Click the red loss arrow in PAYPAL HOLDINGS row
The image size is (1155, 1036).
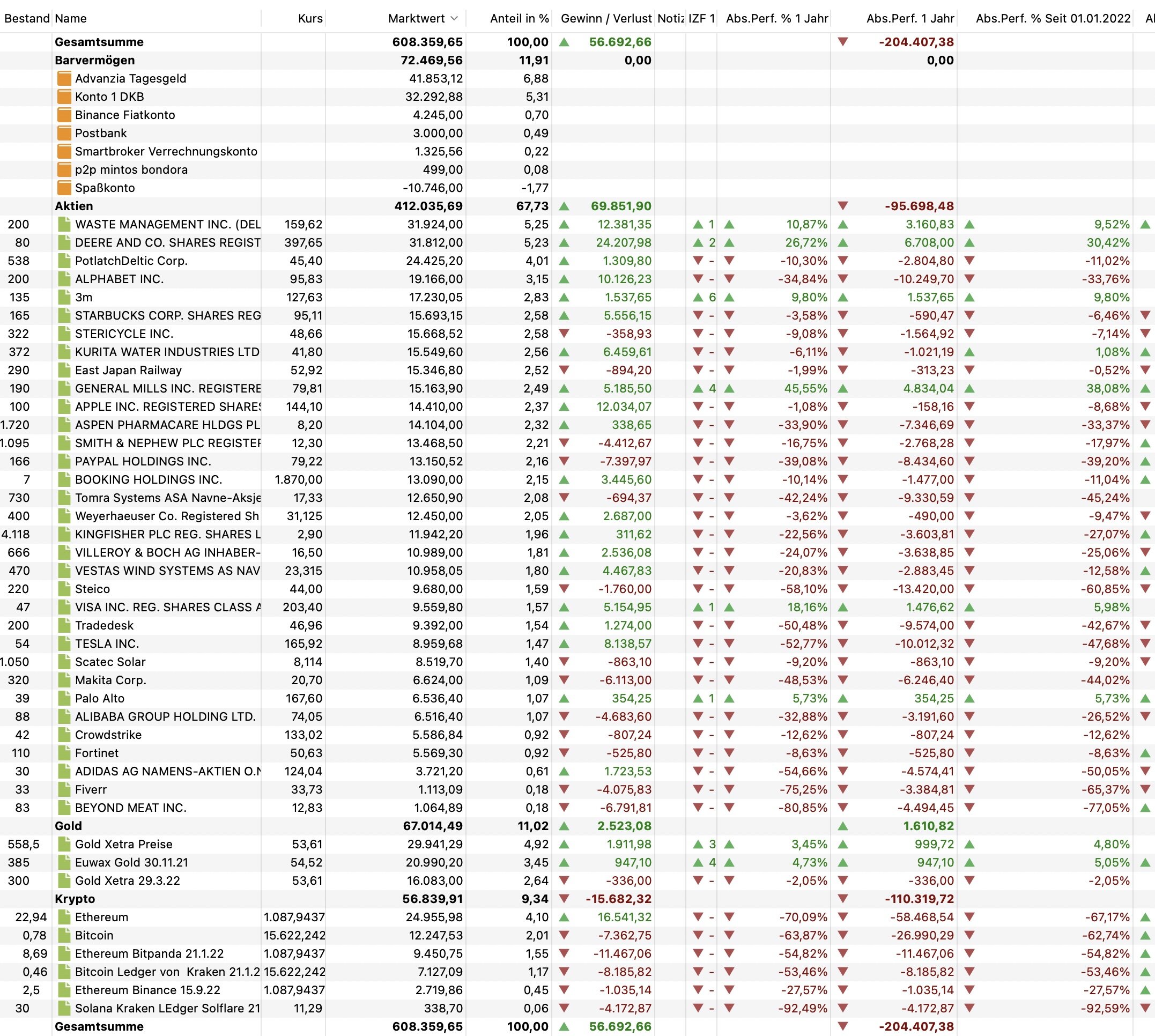[x=564, y=462]
